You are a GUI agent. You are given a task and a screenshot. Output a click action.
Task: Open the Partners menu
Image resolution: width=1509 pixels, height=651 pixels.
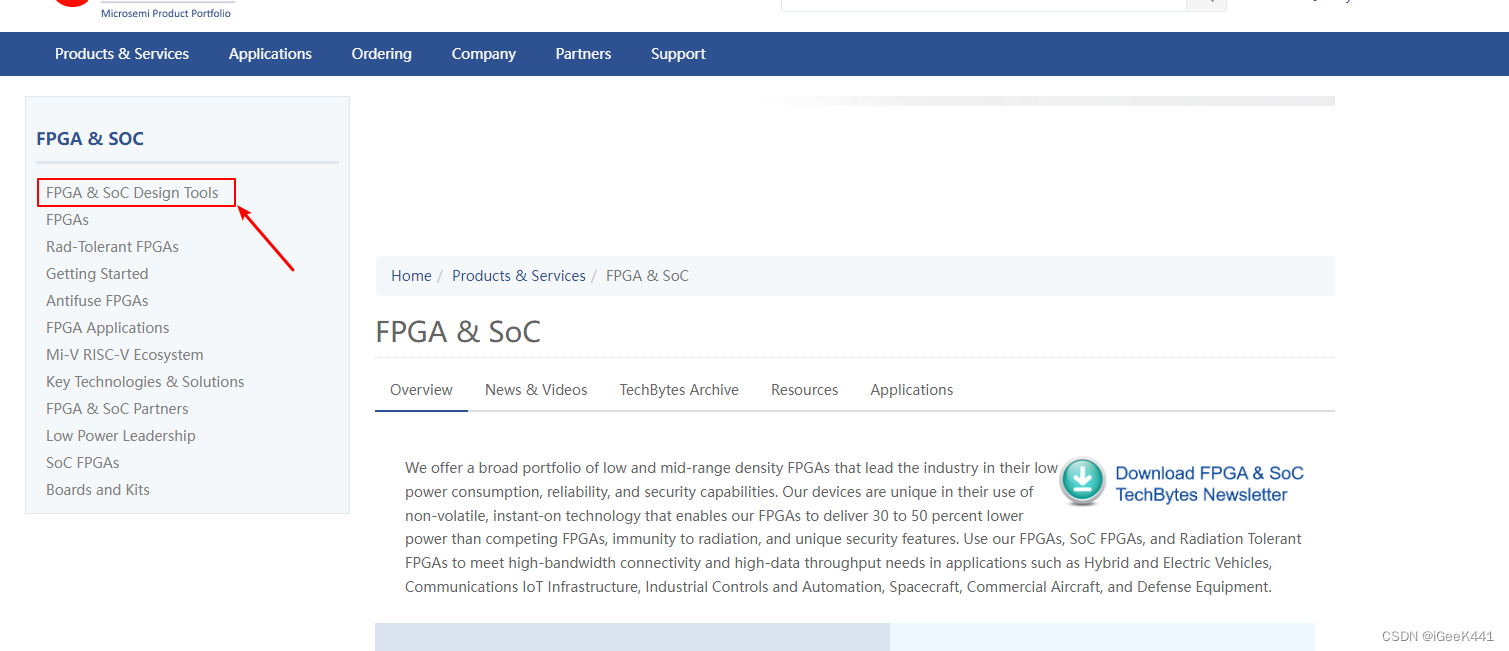(x=583, y=54)
